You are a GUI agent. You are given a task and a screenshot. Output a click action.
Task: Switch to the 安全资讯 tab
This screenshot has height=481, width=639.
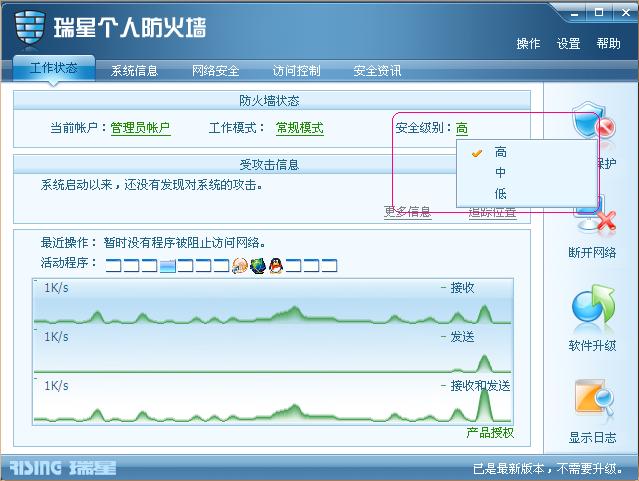point(377,71)
